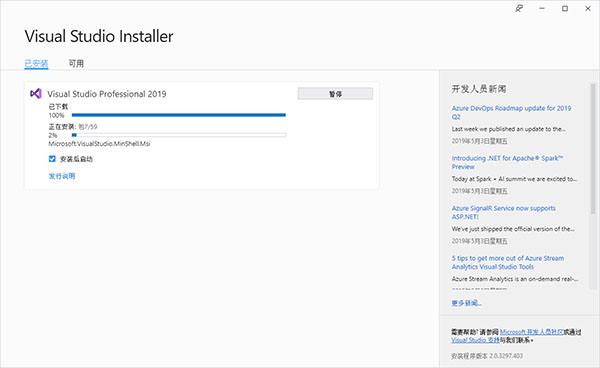Click the Microsoft.VisualStudio.MinShell.Msi package text
Viewport: 600px width, 368px height.
99,144
